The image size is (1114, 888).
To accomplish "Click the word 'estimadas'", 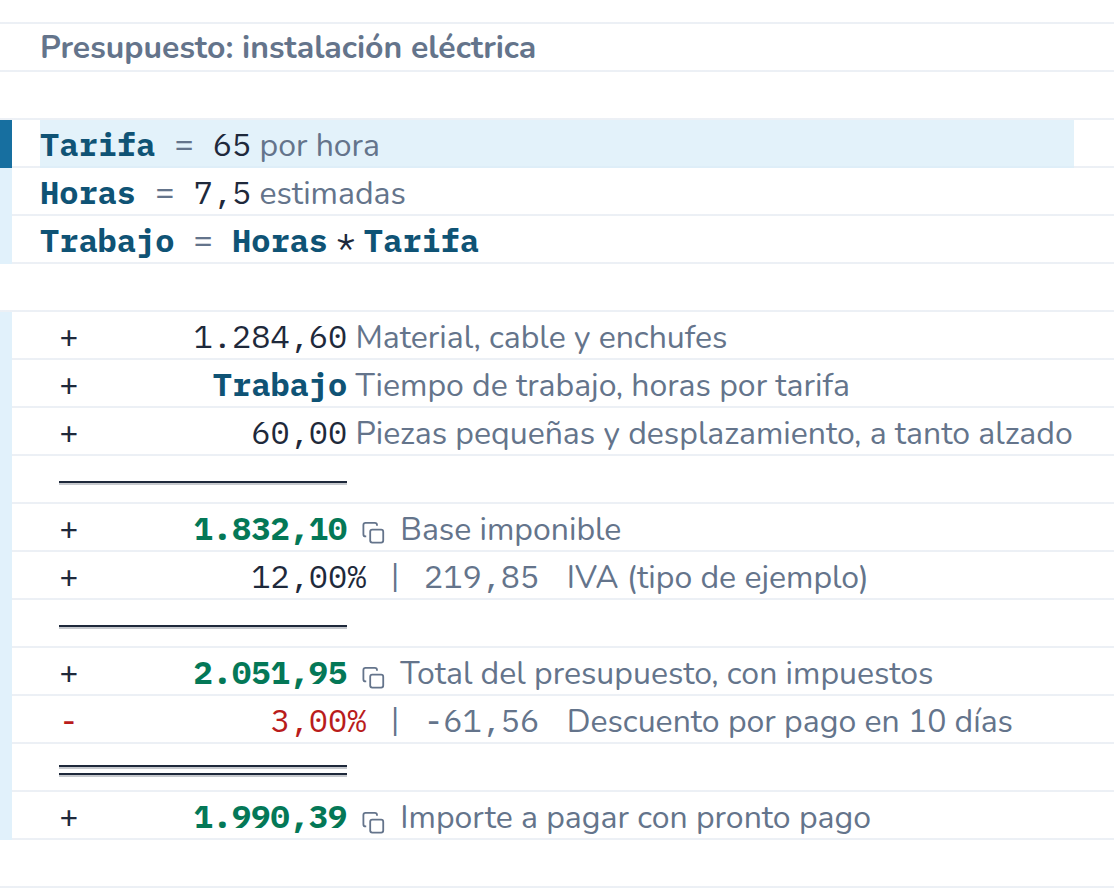I will 332,193.
